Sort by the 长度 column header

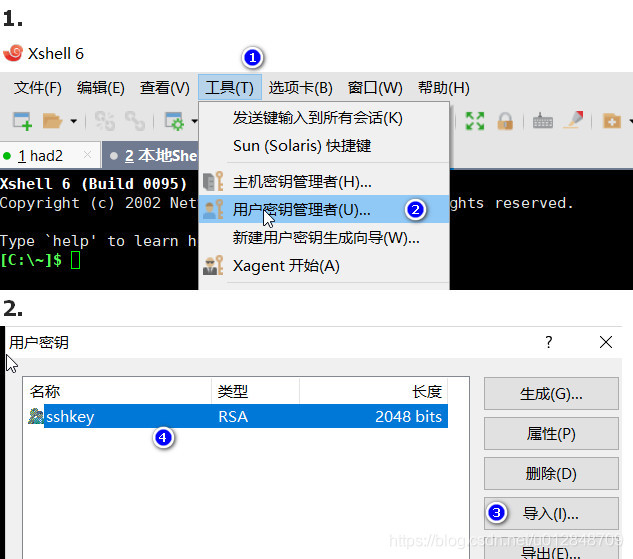[374, 392]
